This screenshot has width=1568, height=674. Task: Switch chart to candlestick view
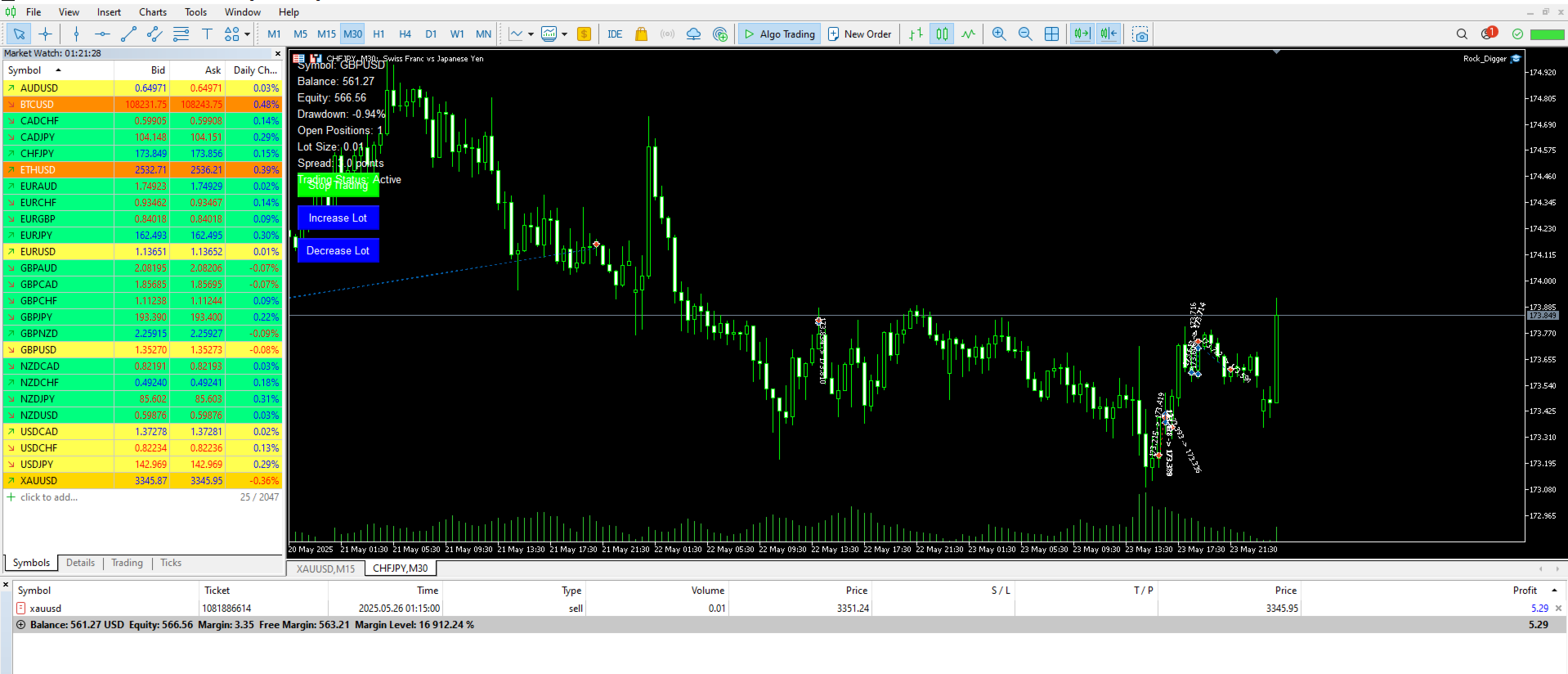click(942, 34)
